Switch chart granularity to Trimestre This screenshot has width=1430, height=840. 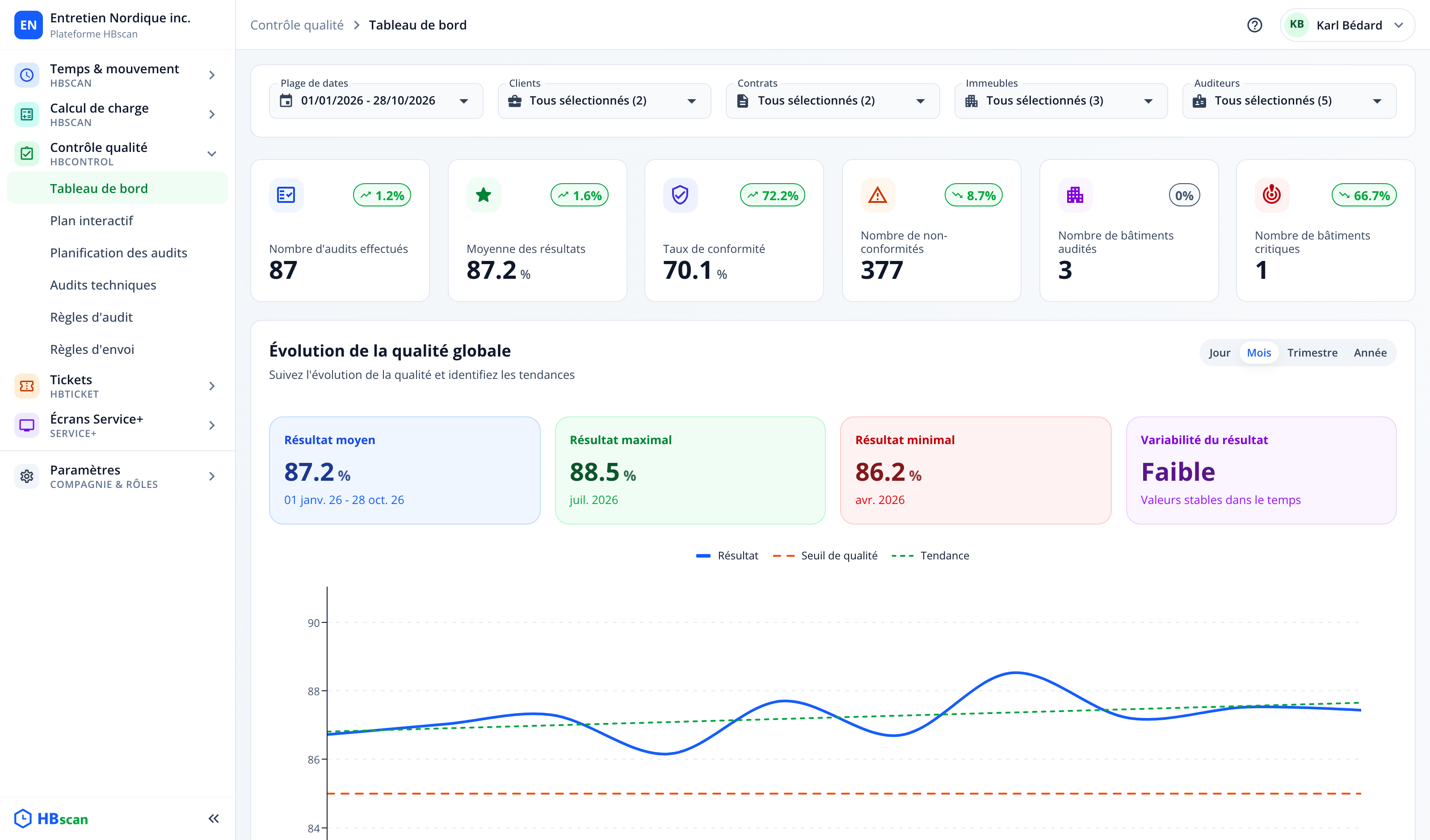1312,353
